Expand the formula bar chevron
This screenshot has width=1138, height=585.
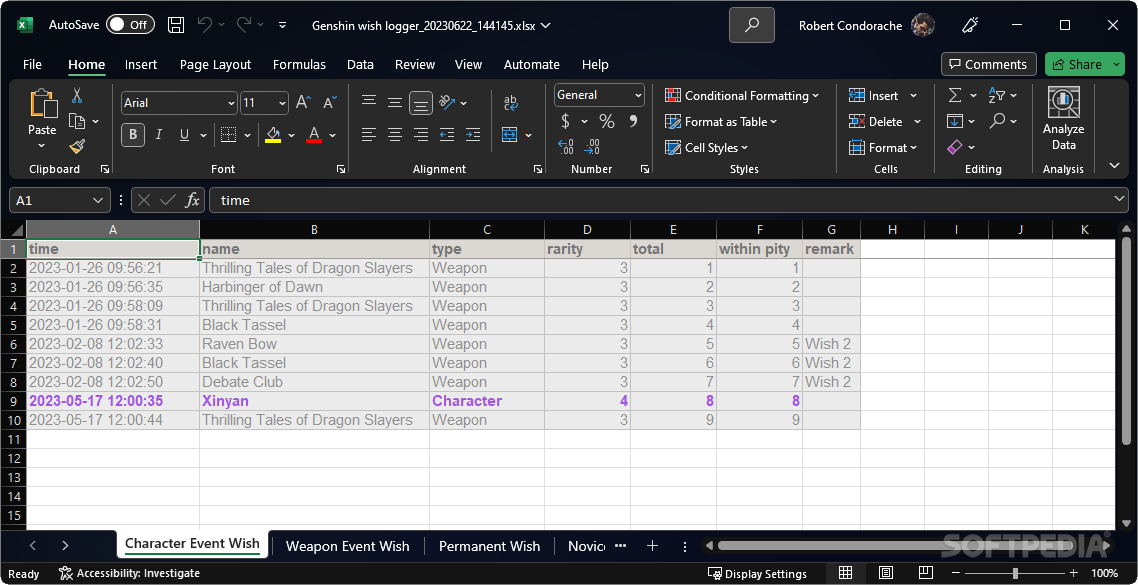(1118, 200)
